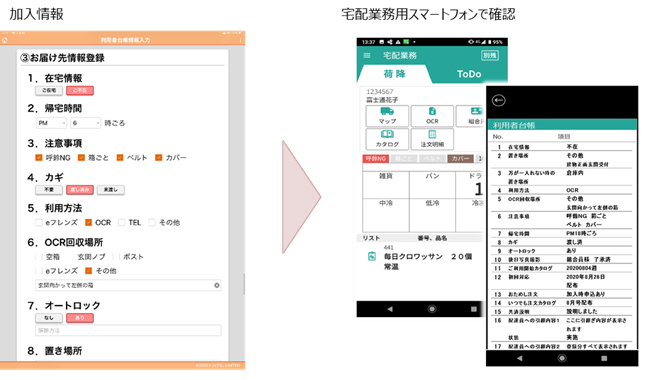Select 渡し済み under カギ

coord(80,190)
